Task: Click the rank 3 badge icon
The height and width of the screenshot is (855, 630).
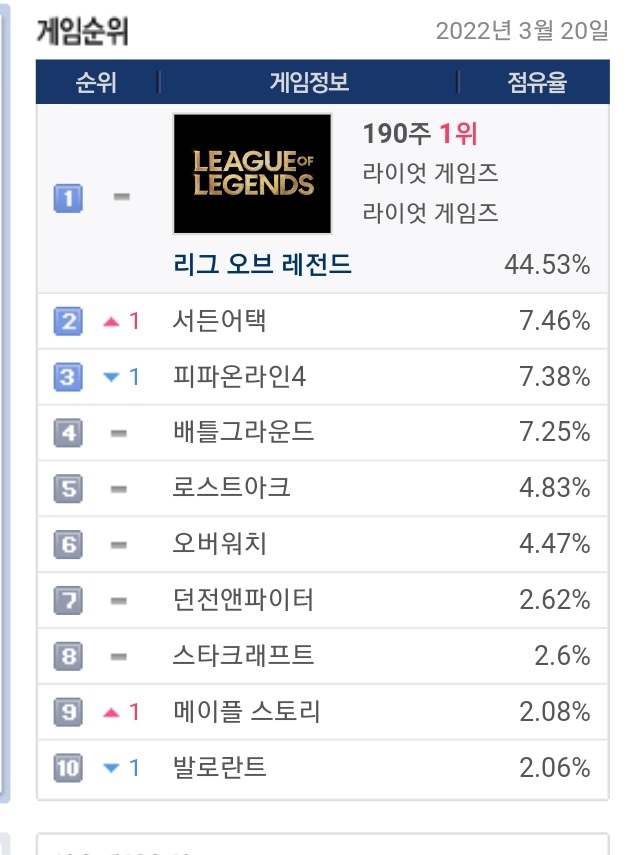Action: tap(67, 377)
